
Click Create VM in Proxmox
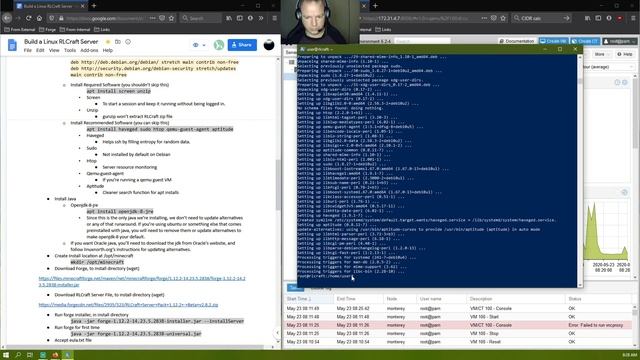(x=553, y=41)
